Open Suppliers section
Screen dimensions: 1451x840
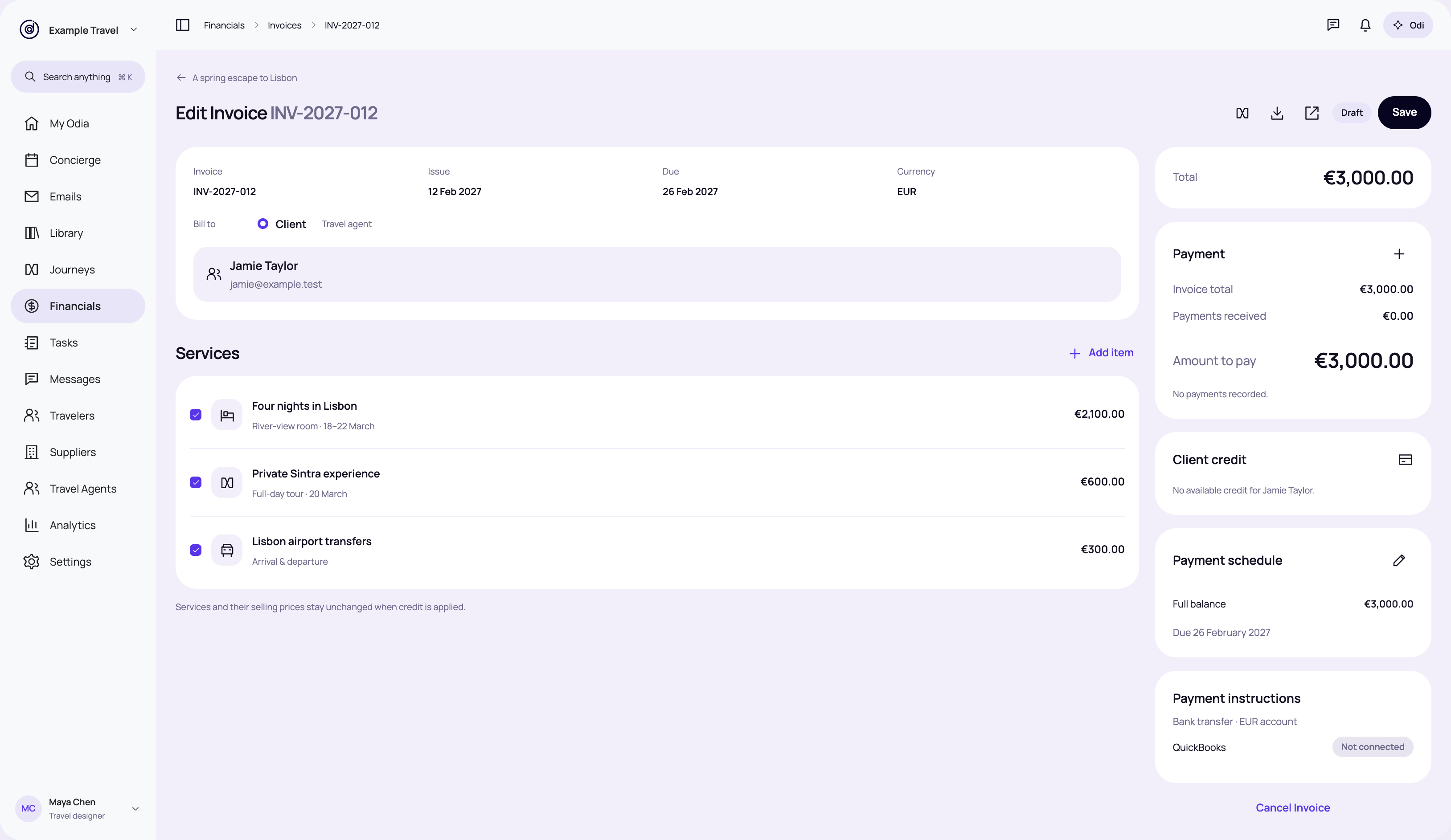point(78,452)
